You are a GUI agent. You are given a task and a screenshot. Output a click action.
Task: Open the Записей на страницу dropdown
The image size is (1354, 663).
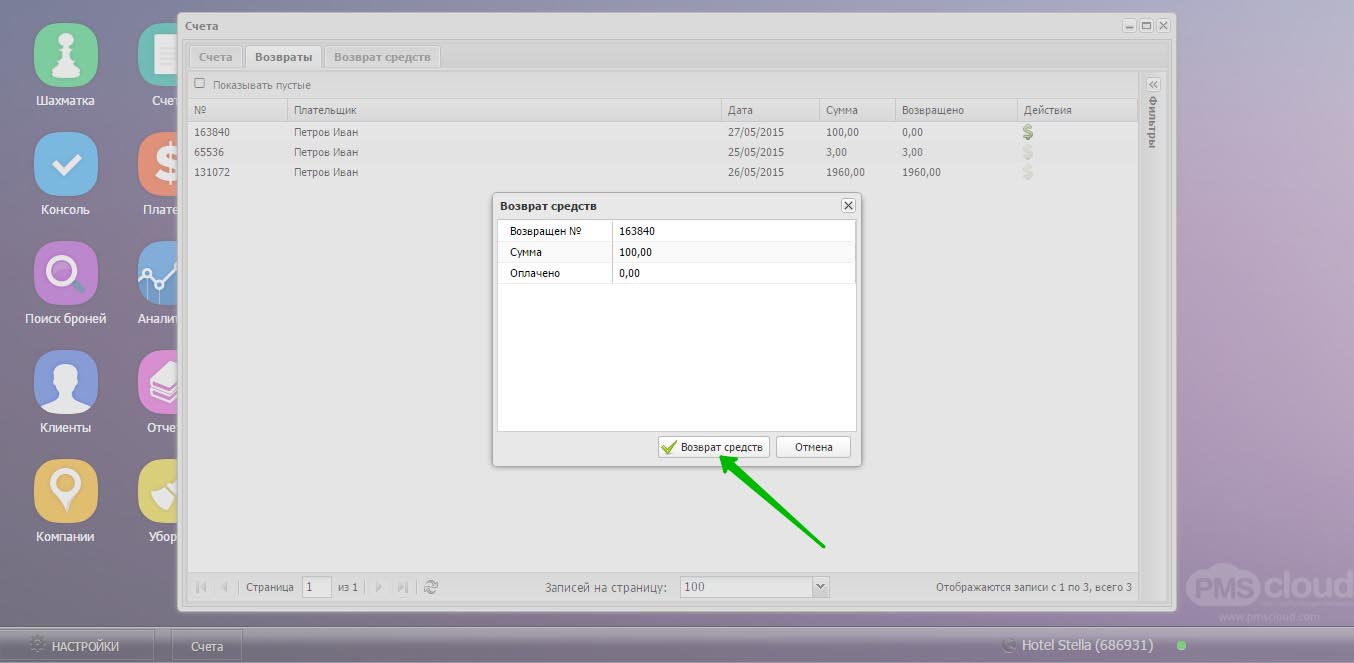[821, 587]
